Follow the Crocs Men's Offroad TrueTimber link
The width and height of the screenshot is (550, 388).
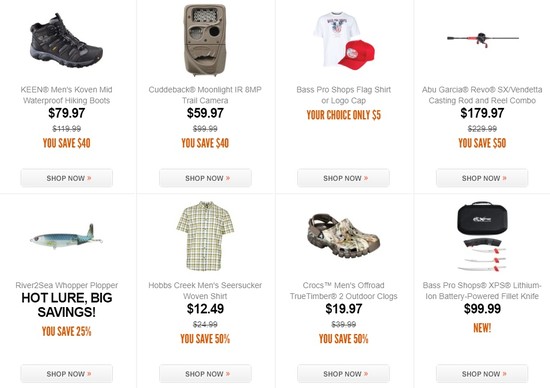344,291
